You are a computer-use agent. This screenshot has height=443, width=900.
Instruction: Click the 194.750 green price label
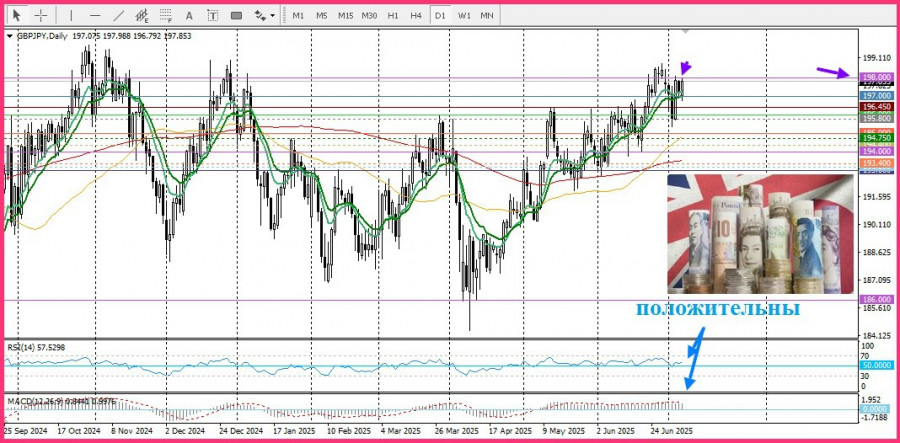click(x=876, y=138)
